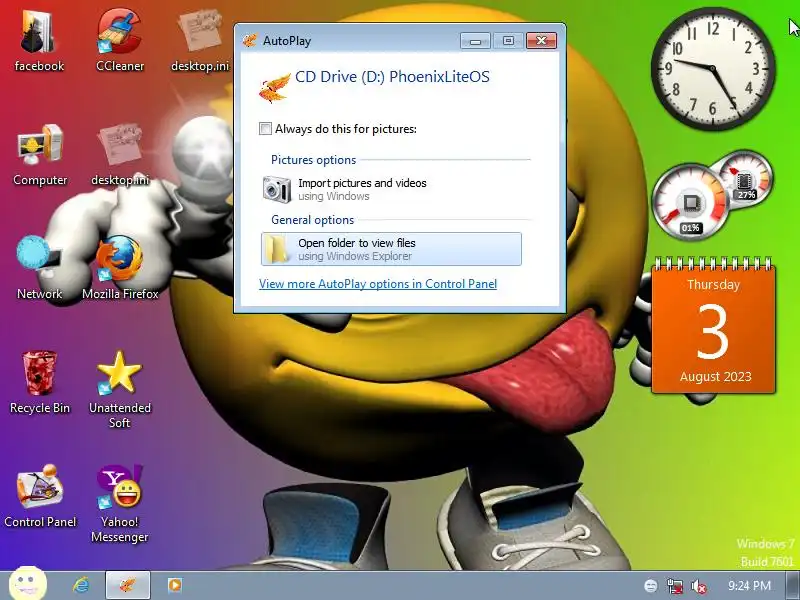The height and width of the screenshot is (600, 800).
Task: Launch Yahoo! Messenger from desktop
Action: [120, 504]
